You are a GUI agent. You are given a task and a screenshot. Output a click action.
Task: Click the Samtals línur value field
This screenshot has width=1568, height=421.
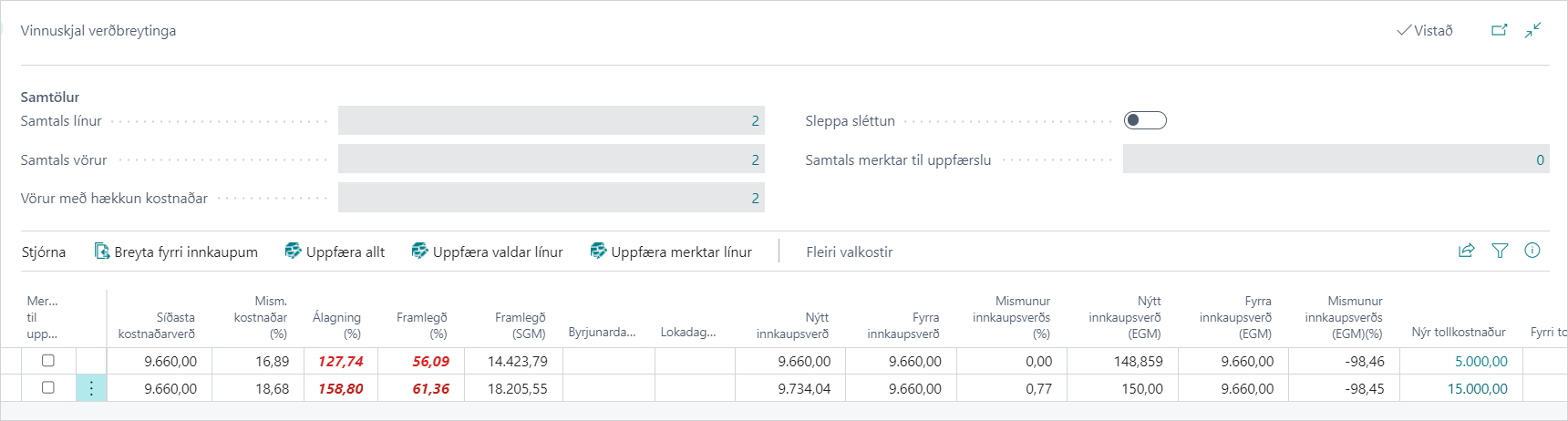(x=551, y=120)
